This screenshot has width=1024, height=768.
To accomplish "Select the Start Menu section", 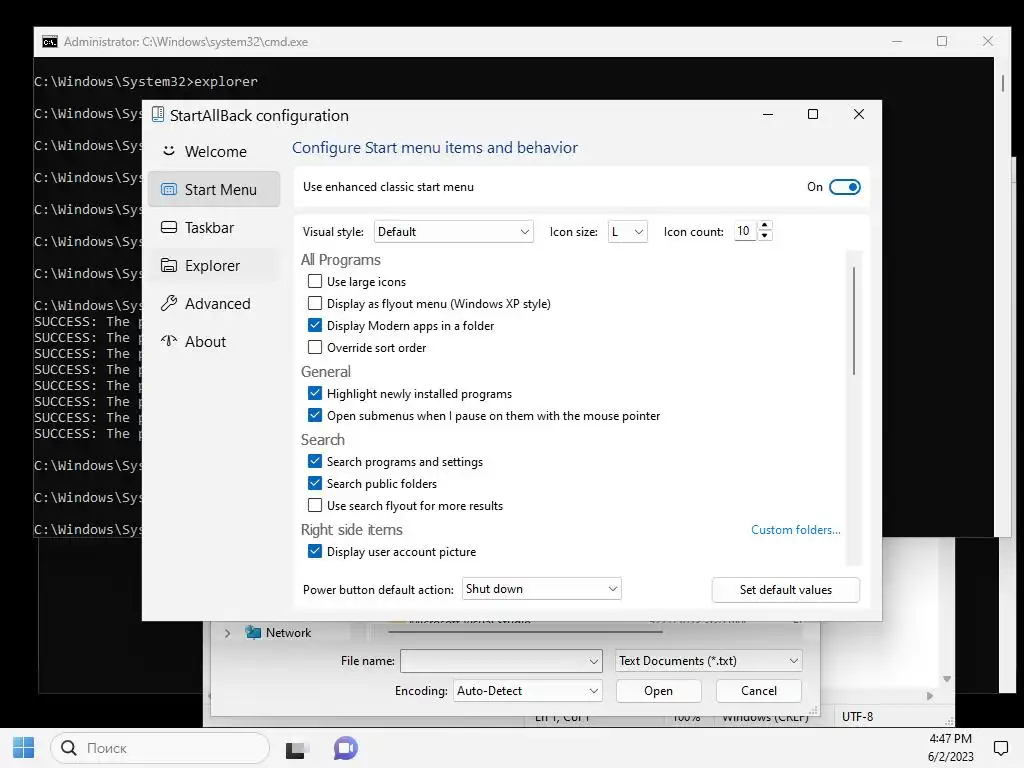I will pos(214,189).
